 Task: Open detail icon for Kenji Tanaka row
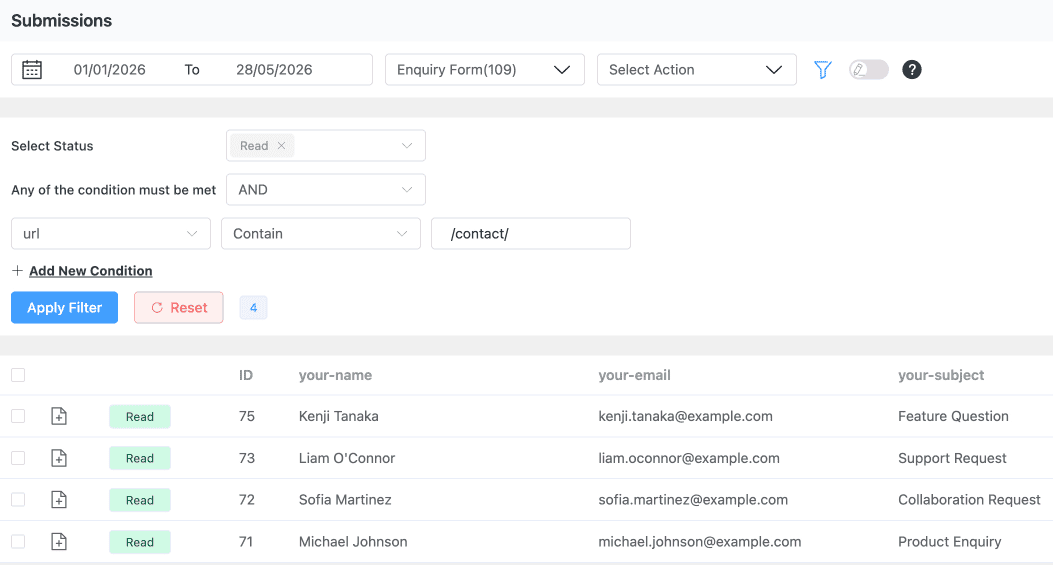tap(59, 417)
